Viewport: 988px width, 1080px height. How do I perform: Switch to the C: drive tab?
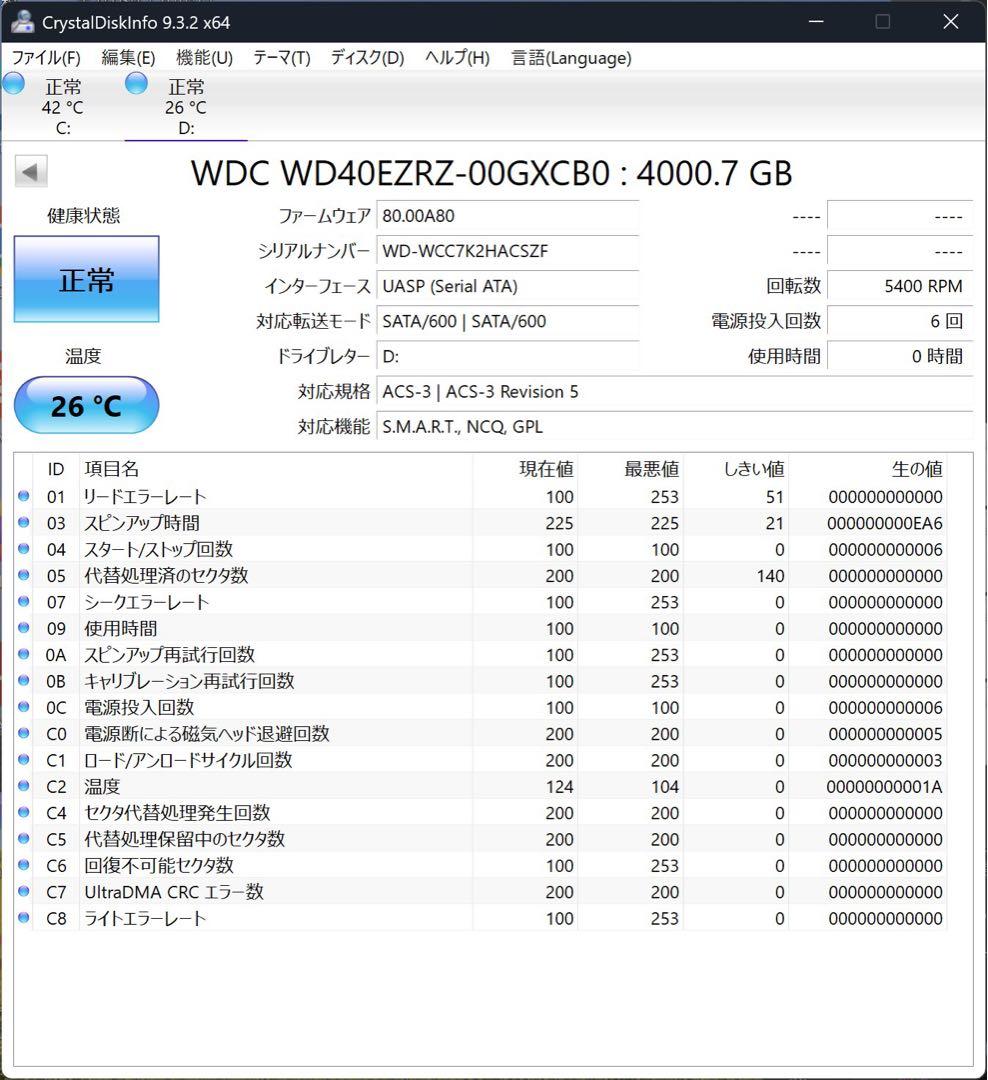tap(64, 107)
